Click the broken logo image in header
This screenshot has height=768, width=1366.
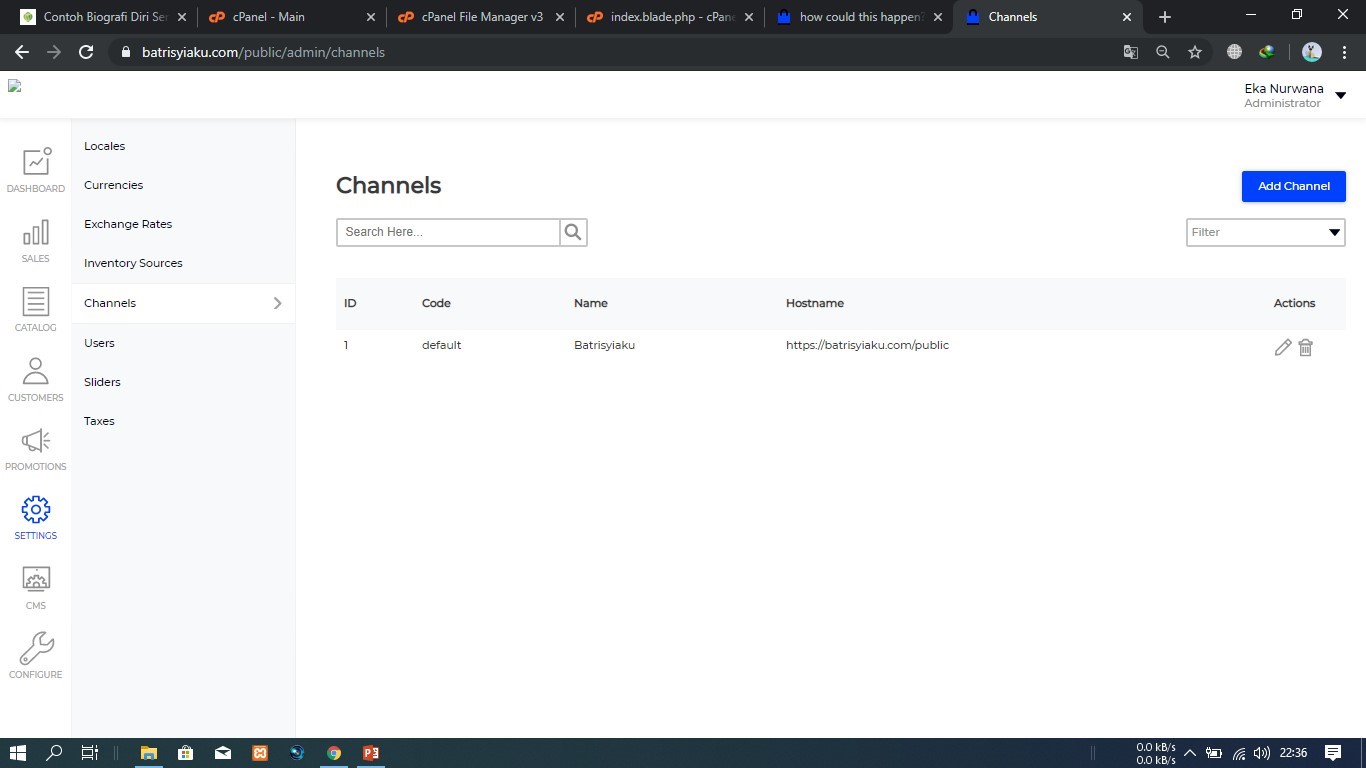(15, 87)
